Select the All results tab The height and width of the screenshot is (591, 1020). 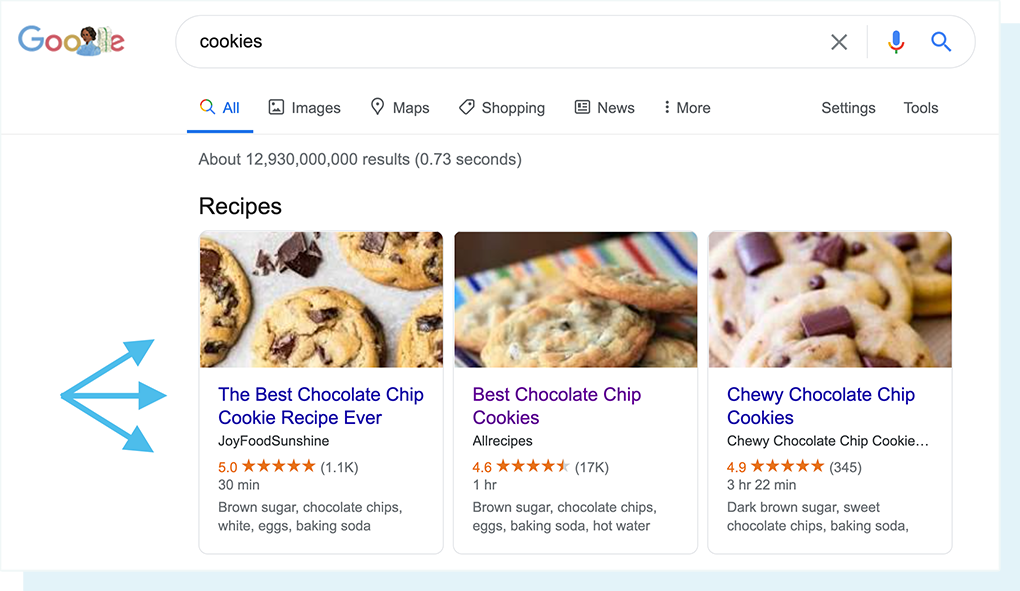[228, 107]
